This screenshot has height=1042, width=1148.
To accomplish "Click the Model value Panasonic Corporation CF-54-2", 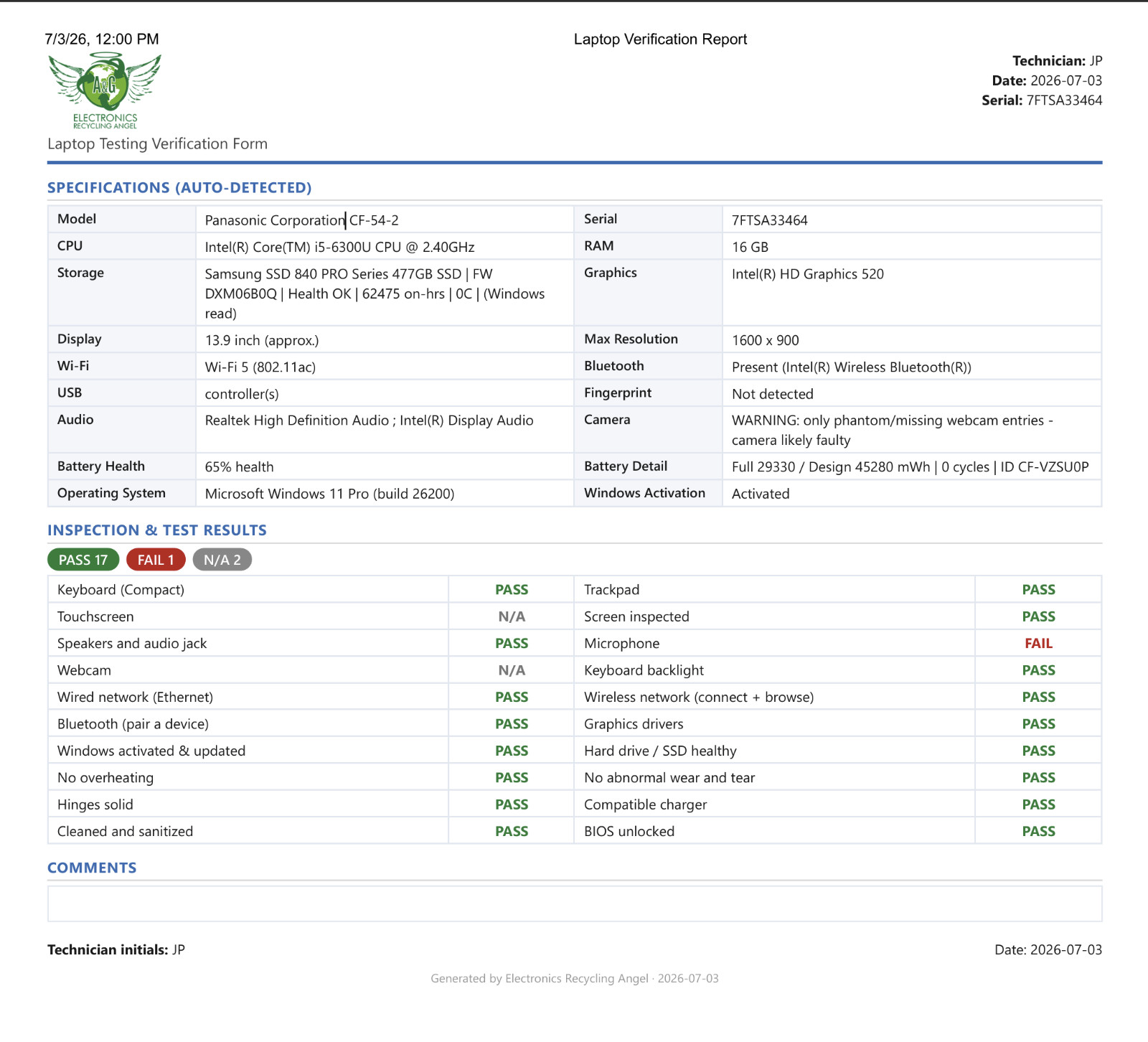I will point(302,220).
